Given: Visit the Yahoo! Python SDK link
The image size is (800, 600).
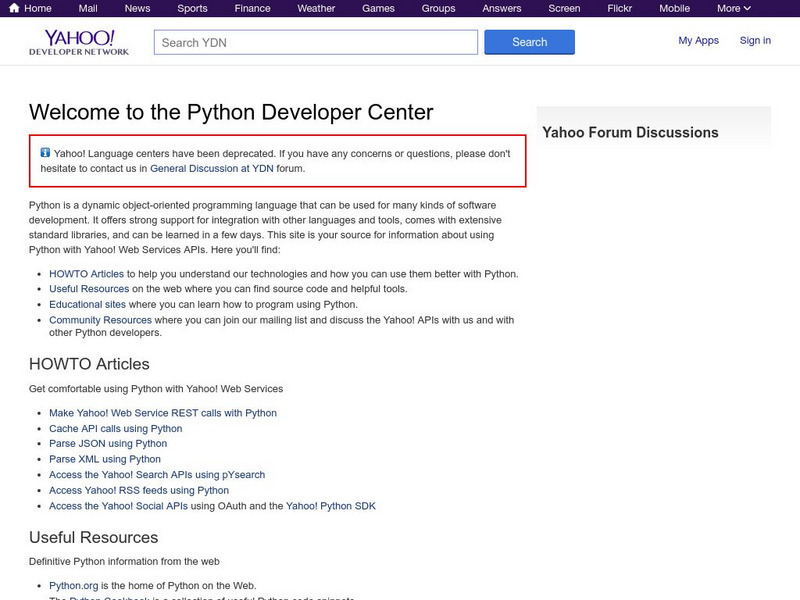Looking at the screenshot, I should [331, 506].
